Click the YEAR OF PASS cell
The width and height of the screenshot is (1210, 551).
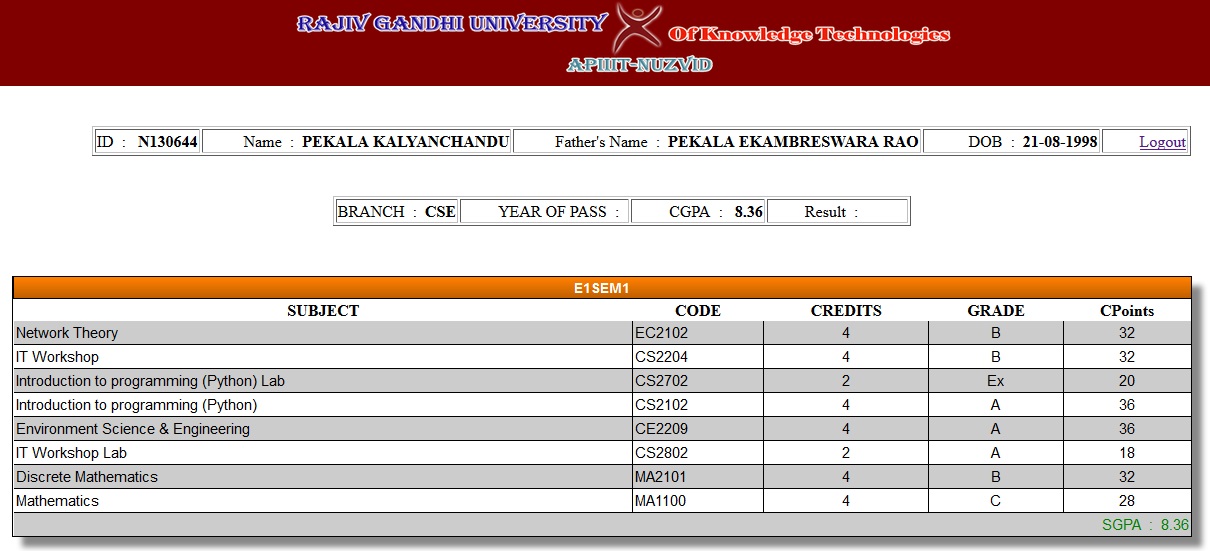[x=546, y=212]
